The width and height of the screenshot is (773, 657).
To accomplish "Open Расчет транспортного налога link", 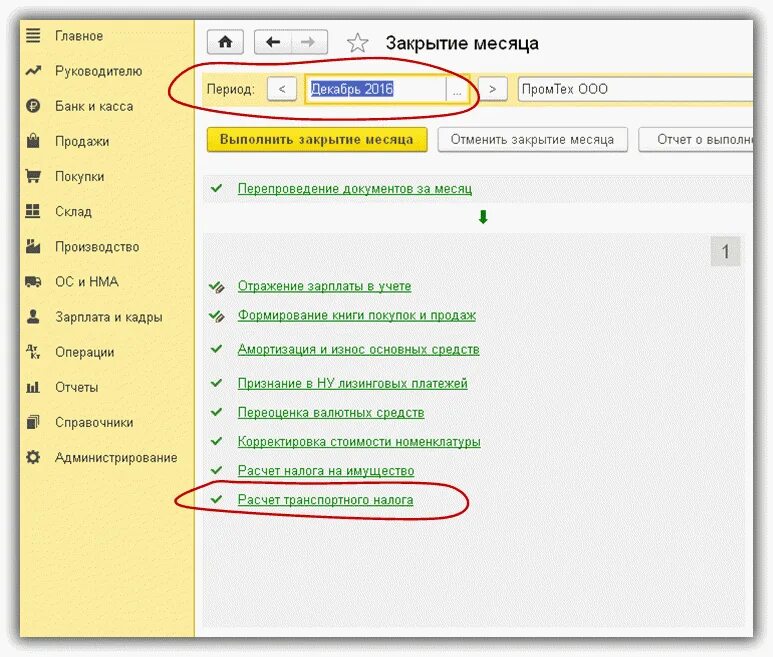I will (325, 499).
